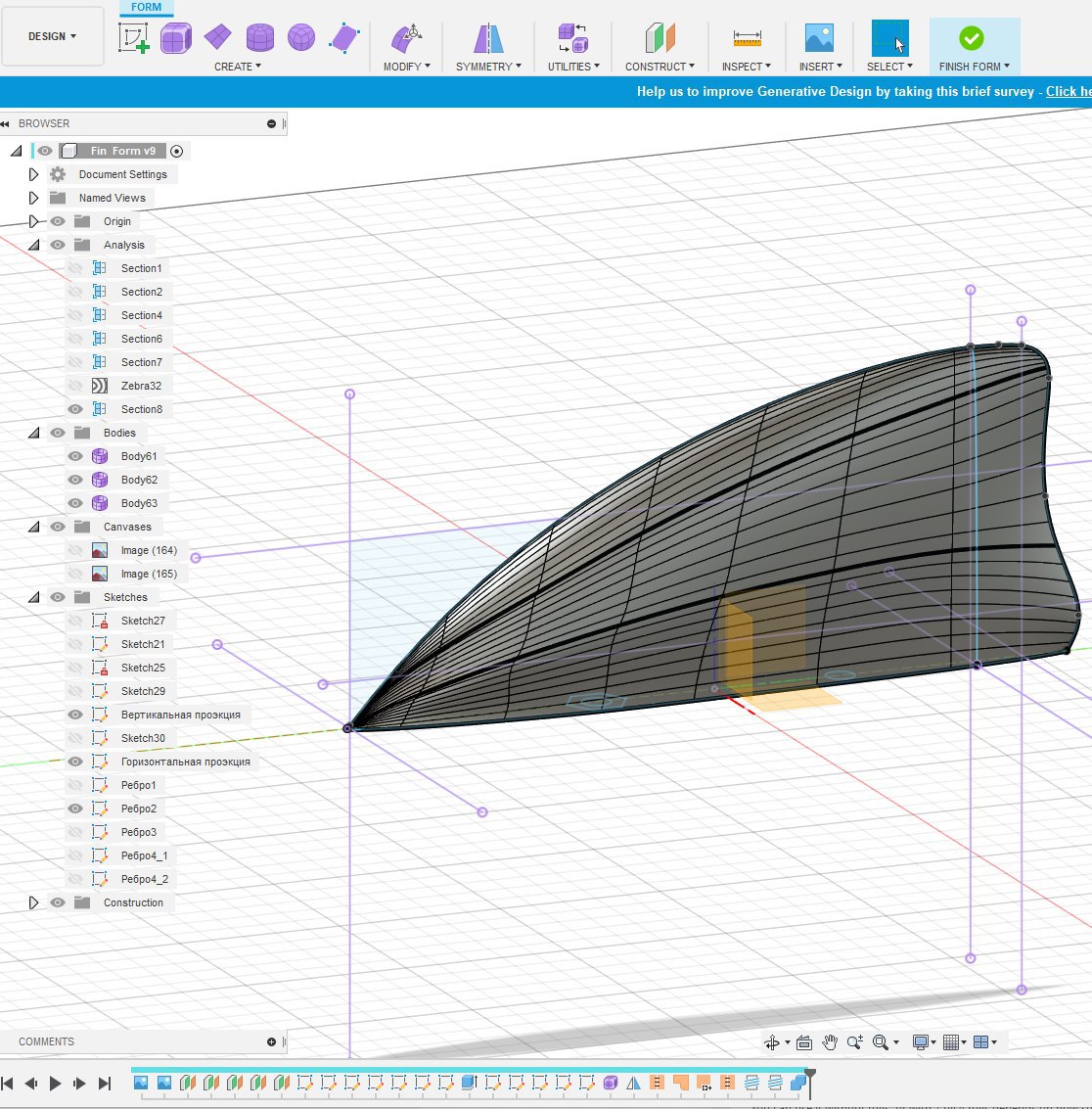Viewport: 1092px width, 1109px height.
Task: Open the INSPECT menu label
Action: 747,66
